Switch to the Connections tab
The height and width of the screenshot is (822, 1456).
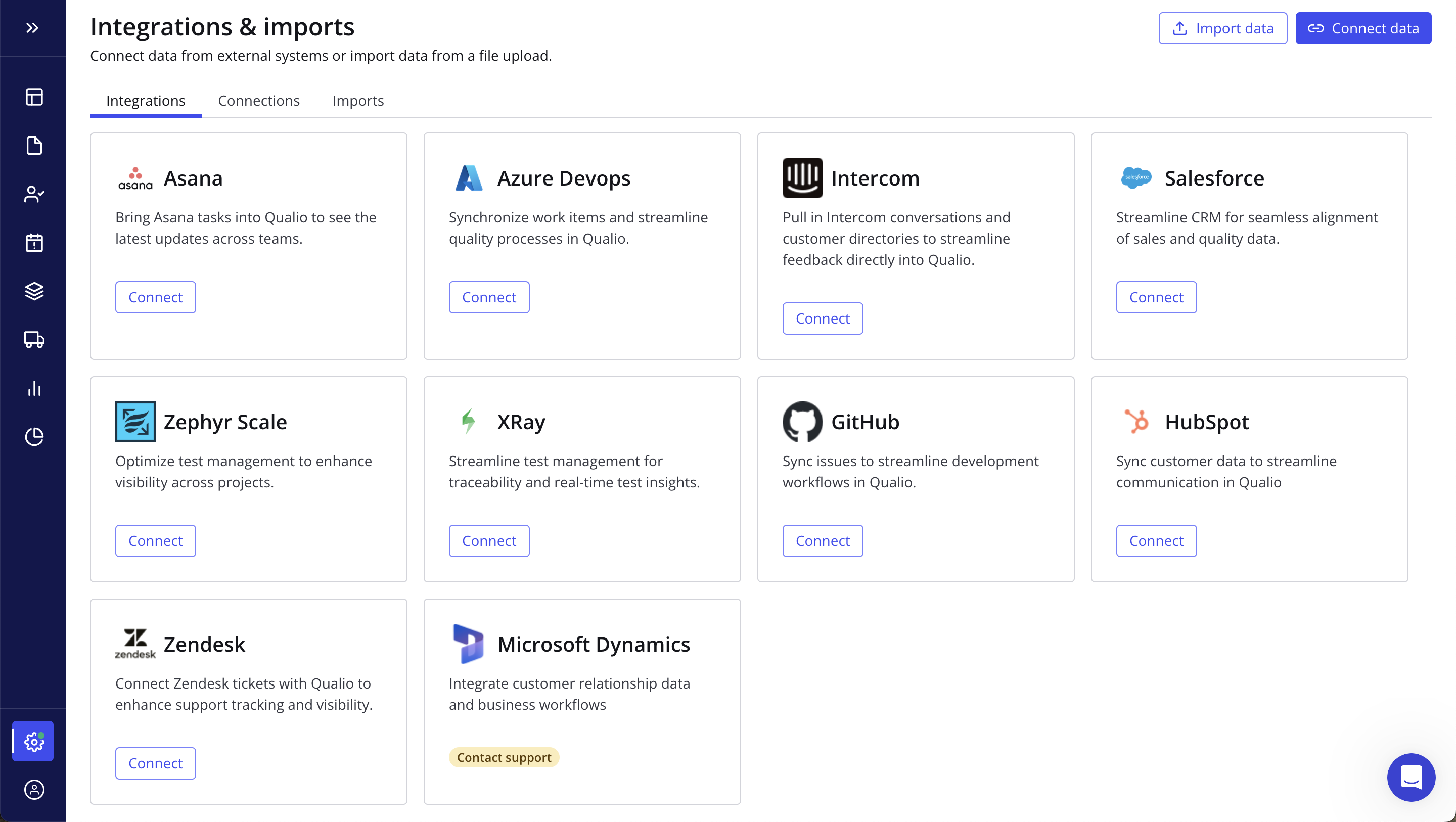[x=259, y=101]
